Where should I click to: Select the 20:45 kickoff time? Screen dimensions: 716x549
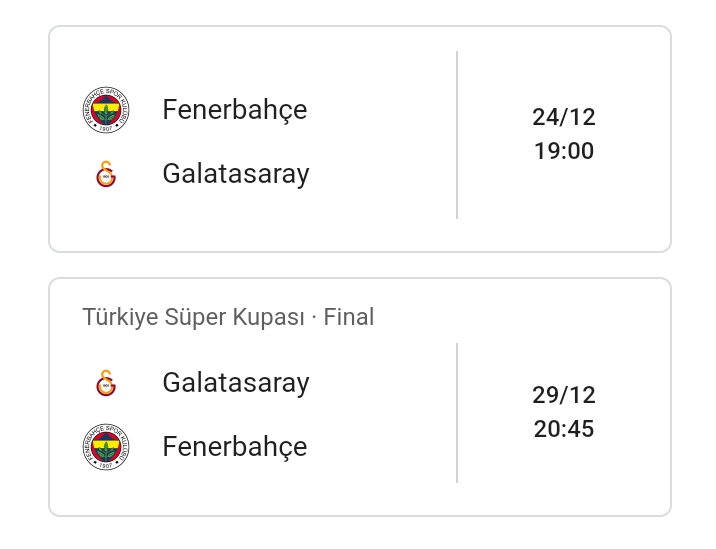[564, 429]
